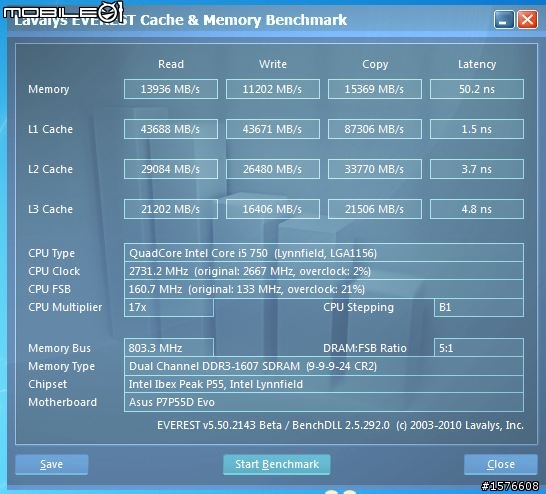The height and width of the screenshot is (494, 546).
Task: Click the red X window close icon
Action: pos(527,19)
